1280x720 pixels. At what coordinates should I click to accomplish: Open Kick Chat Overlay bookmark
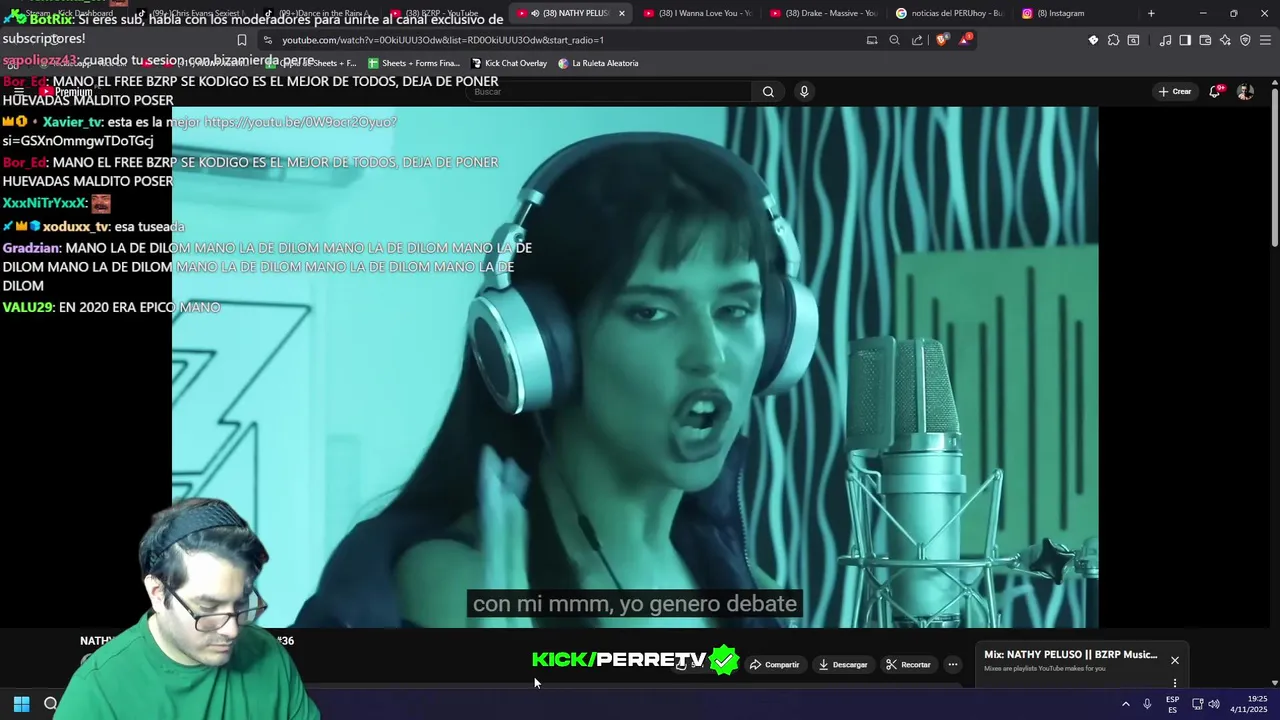(x=509, y=63)
